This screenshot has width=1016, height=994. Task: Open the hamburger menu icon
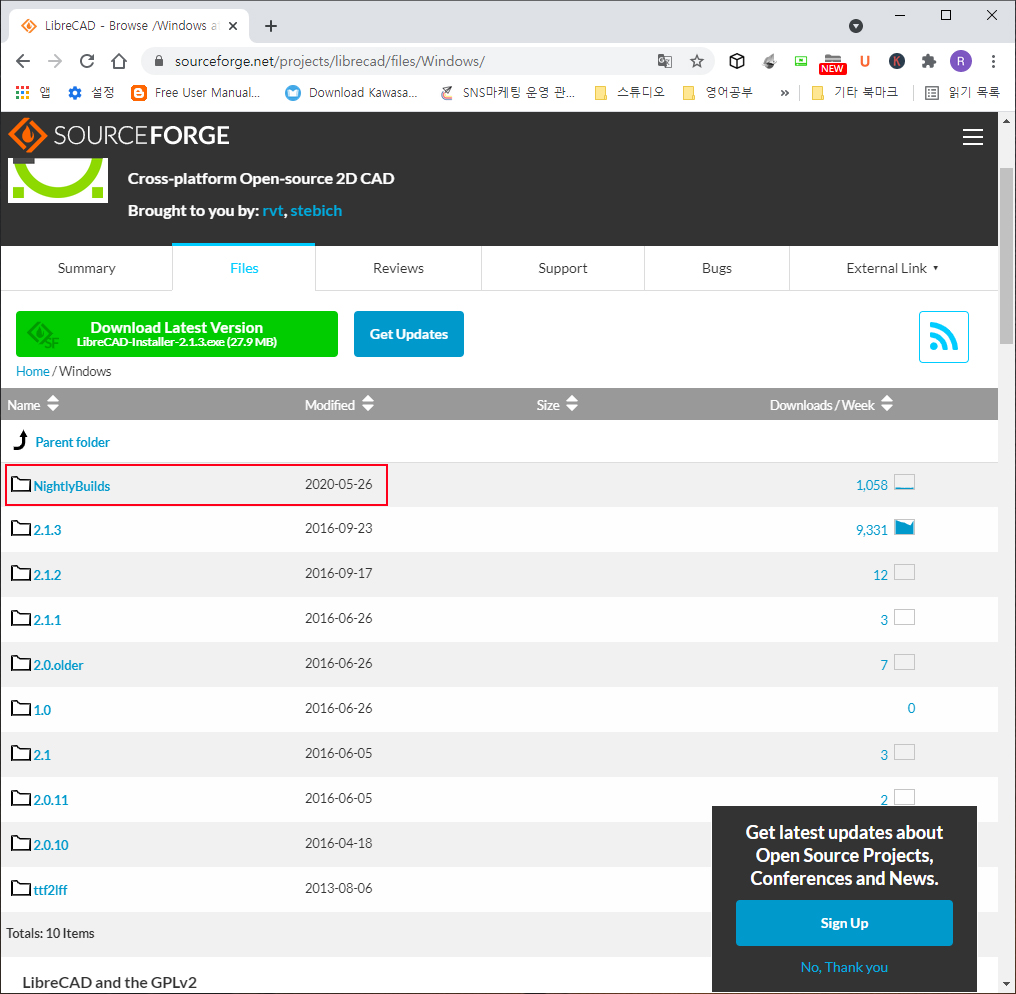(x=972, y=137)
